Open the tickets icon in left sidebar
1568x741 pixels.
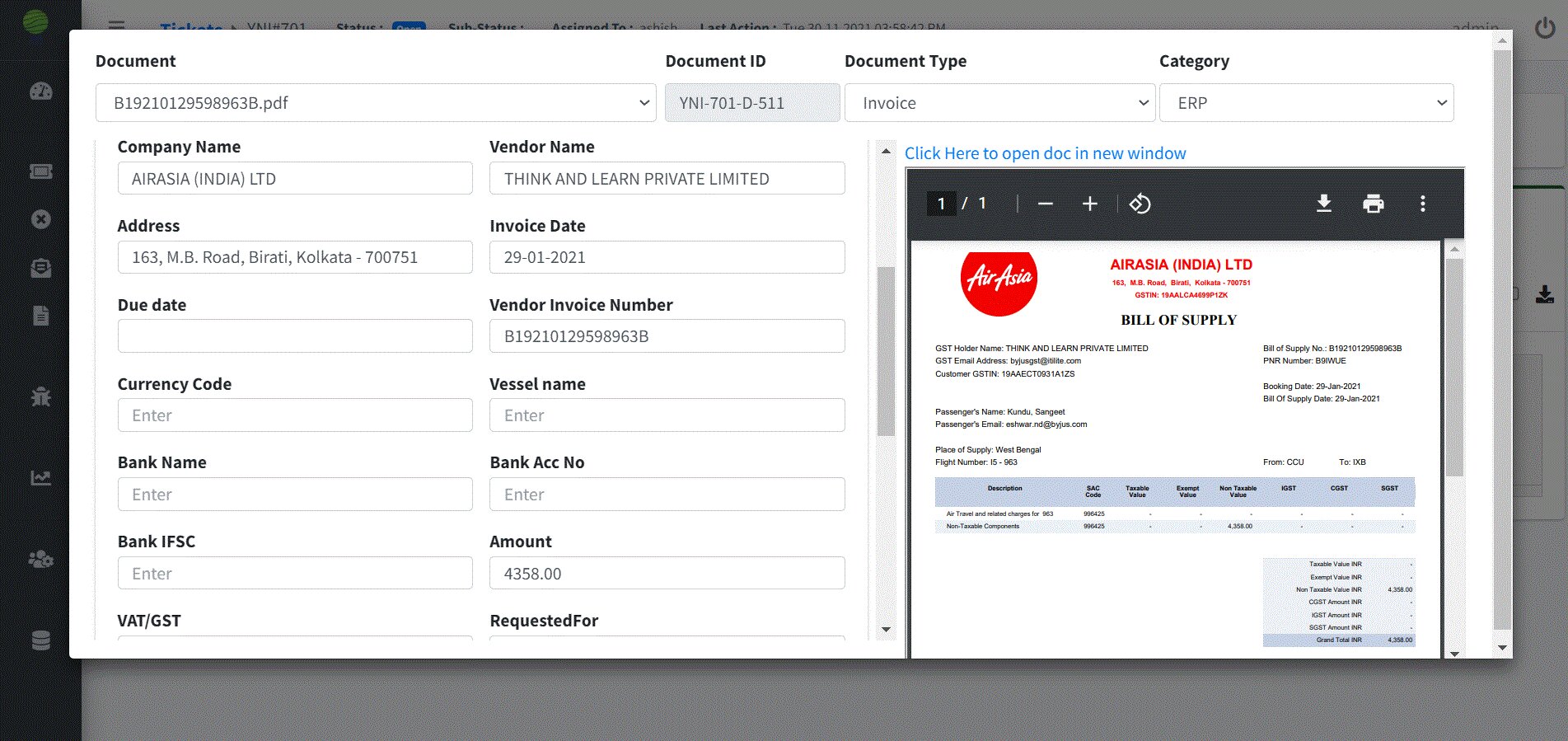click(40, 171)
